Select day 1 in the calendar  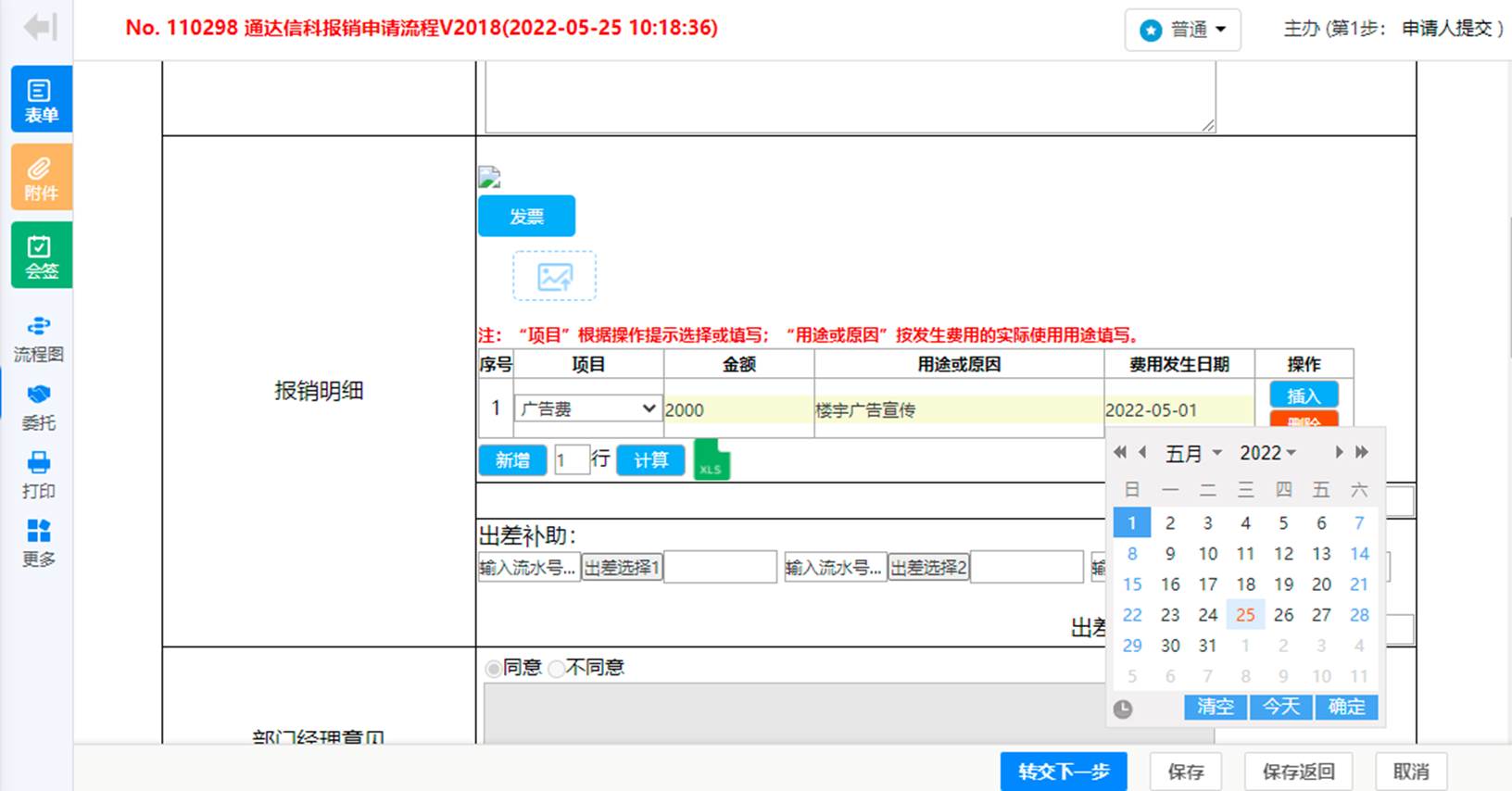[x=1132, y=522]
